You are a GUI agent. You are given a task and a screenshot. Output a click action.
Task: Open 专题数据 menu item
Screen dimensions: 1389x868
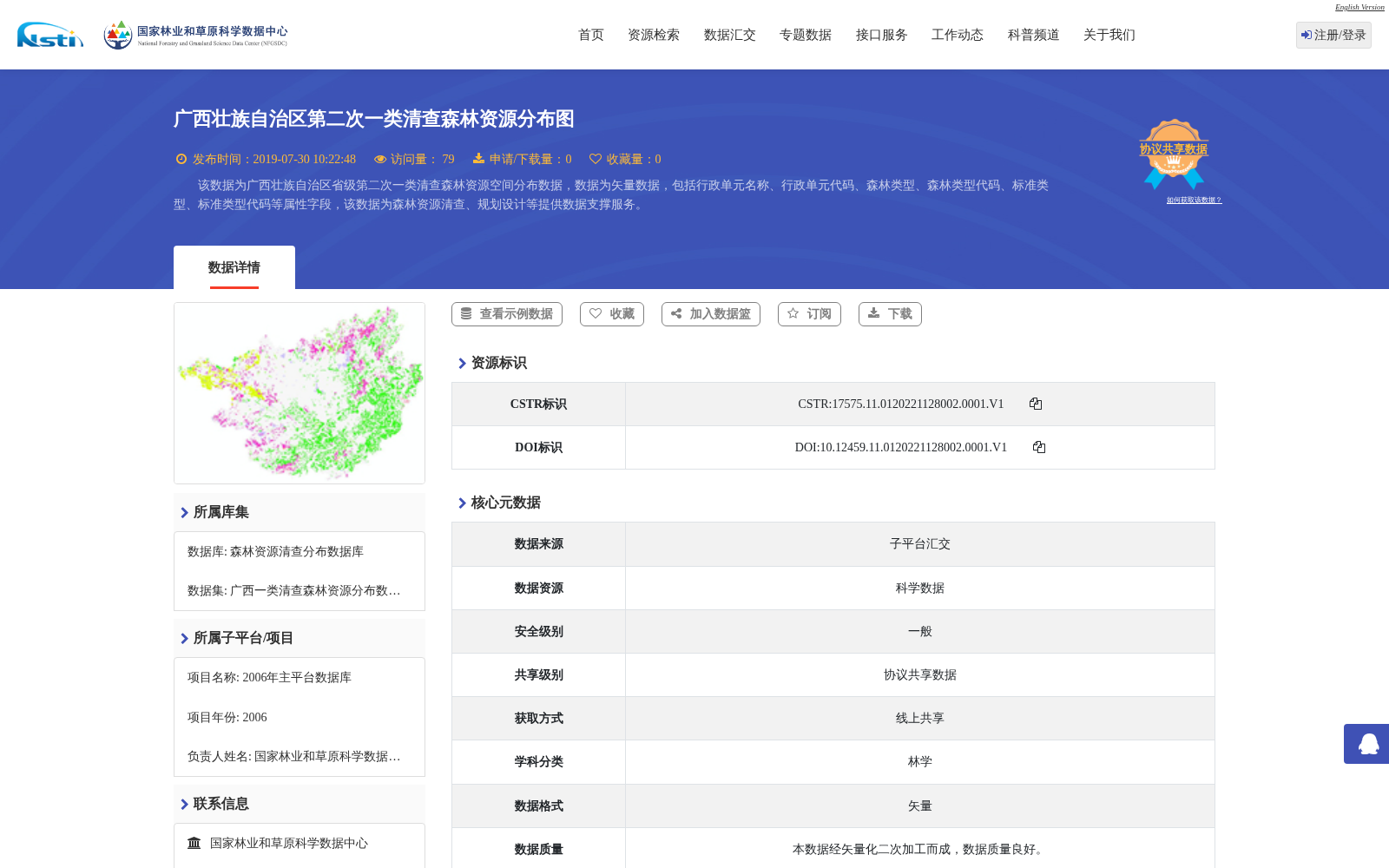tap(806, 35)
